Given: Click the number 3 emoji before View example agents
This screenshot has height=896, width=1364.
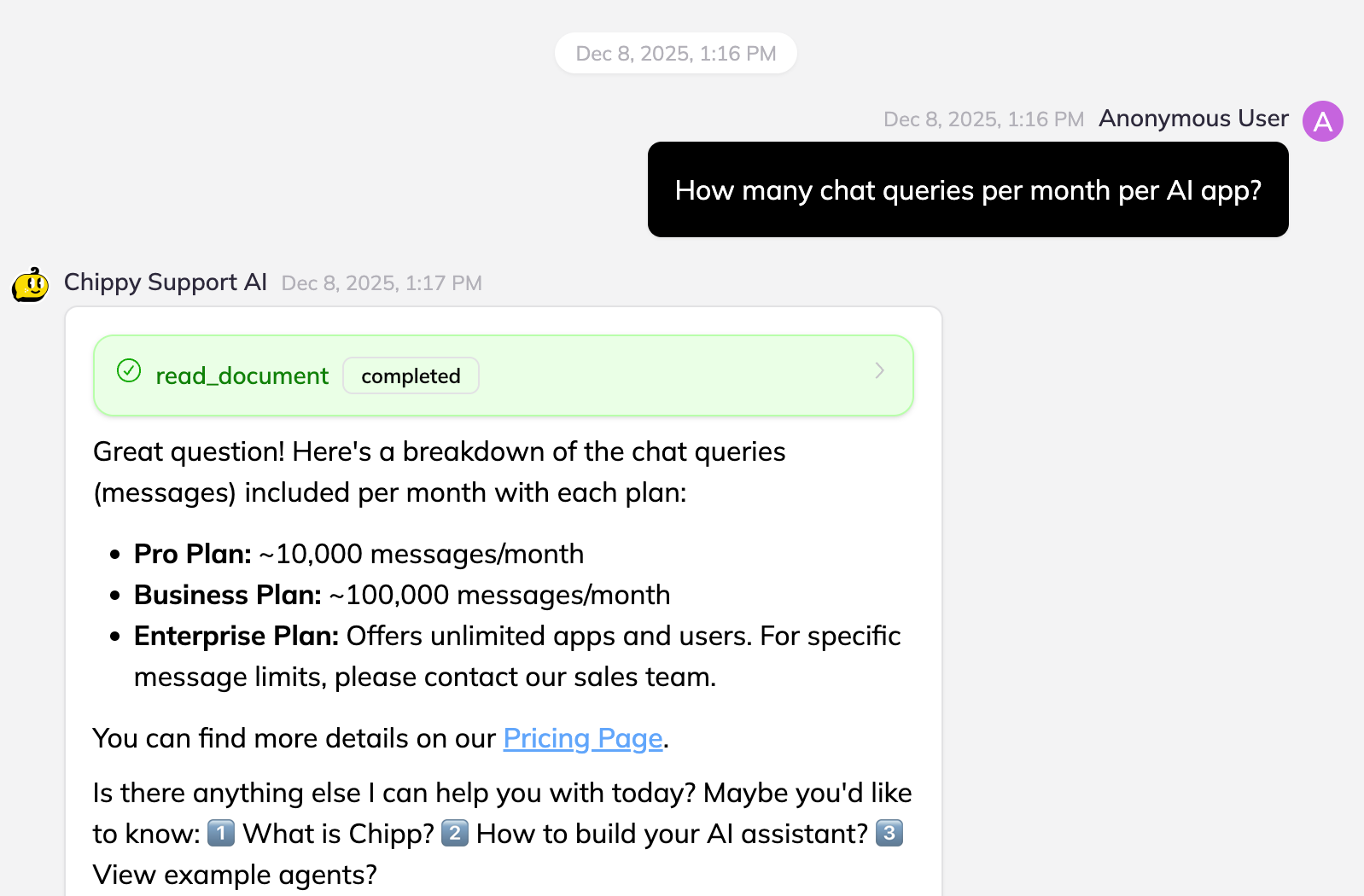Looking at the screenshot, I should 889,833.
